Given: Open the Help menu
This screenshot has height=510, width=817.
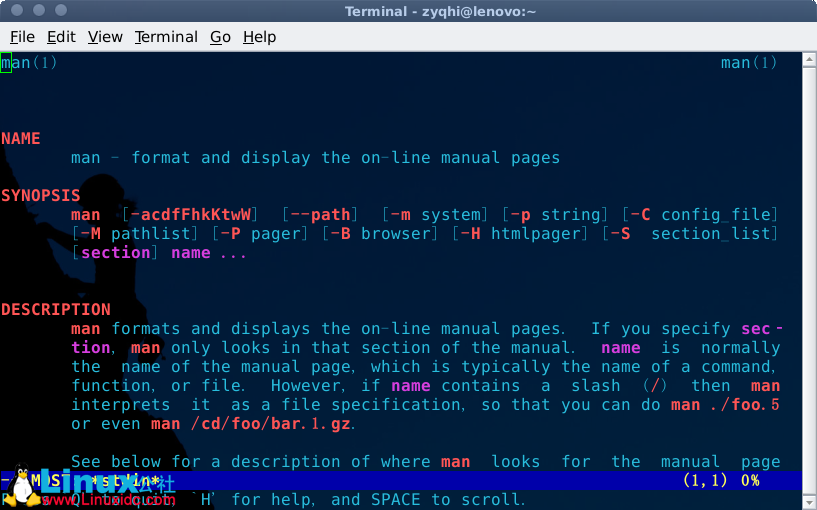Looking at the screenshot, I should pyautogui.click(x=259, y=37).
